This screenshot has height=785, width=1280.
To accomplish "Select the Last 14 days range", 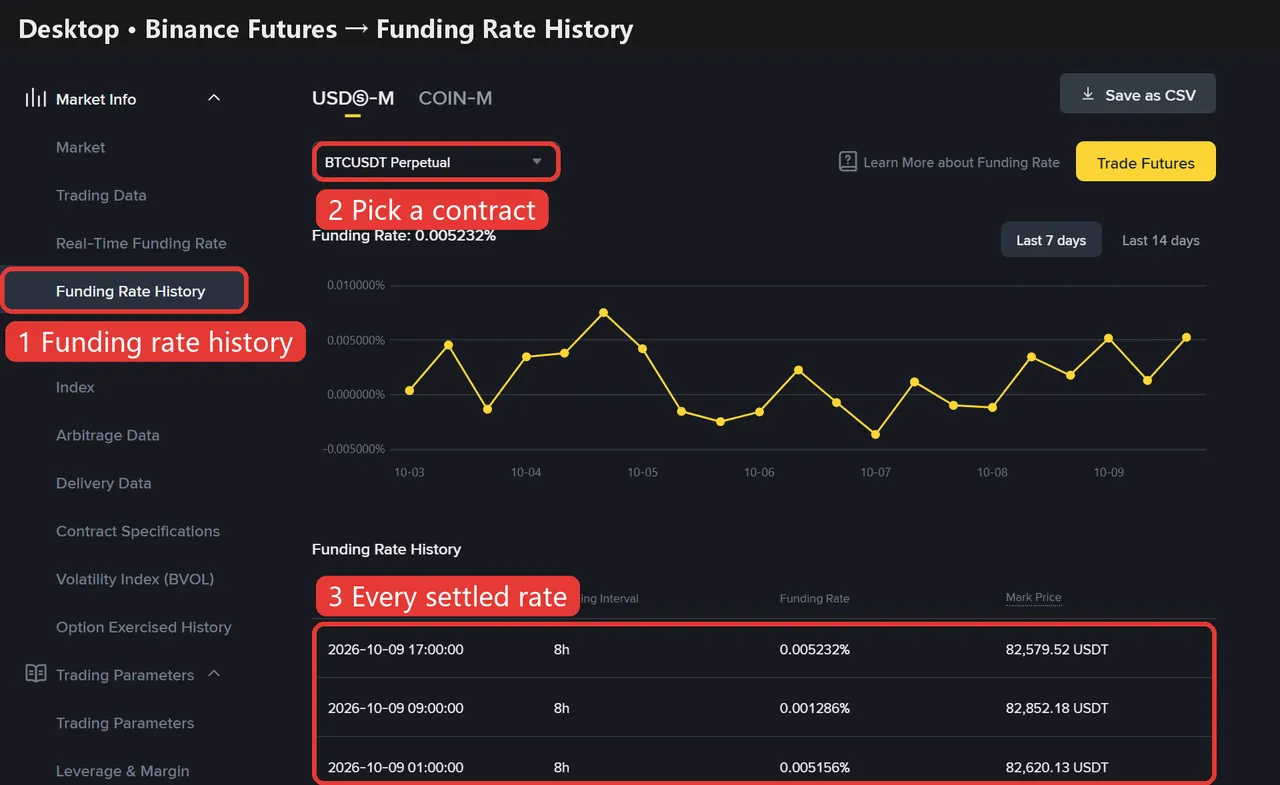I will (x=1160, y=240).
